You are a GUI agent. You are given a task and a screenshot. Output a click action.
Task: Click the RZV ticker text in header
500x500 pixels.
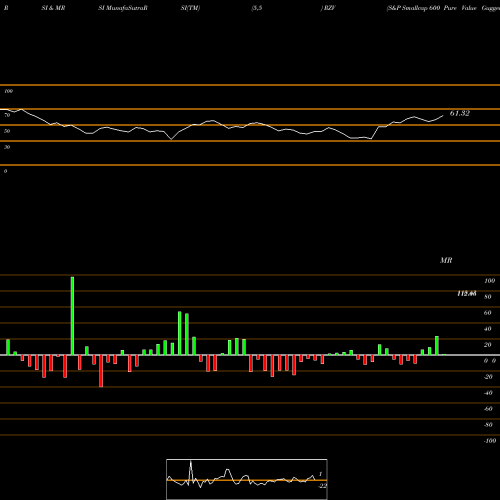tap(330, 8)
